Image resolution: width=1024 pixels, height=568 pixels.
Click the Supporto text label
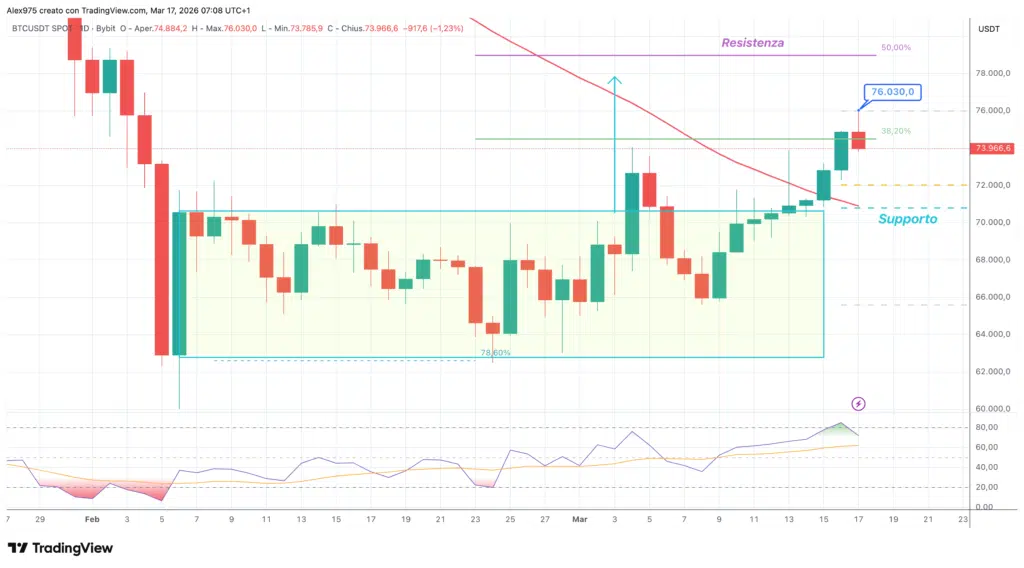point(908,218)
